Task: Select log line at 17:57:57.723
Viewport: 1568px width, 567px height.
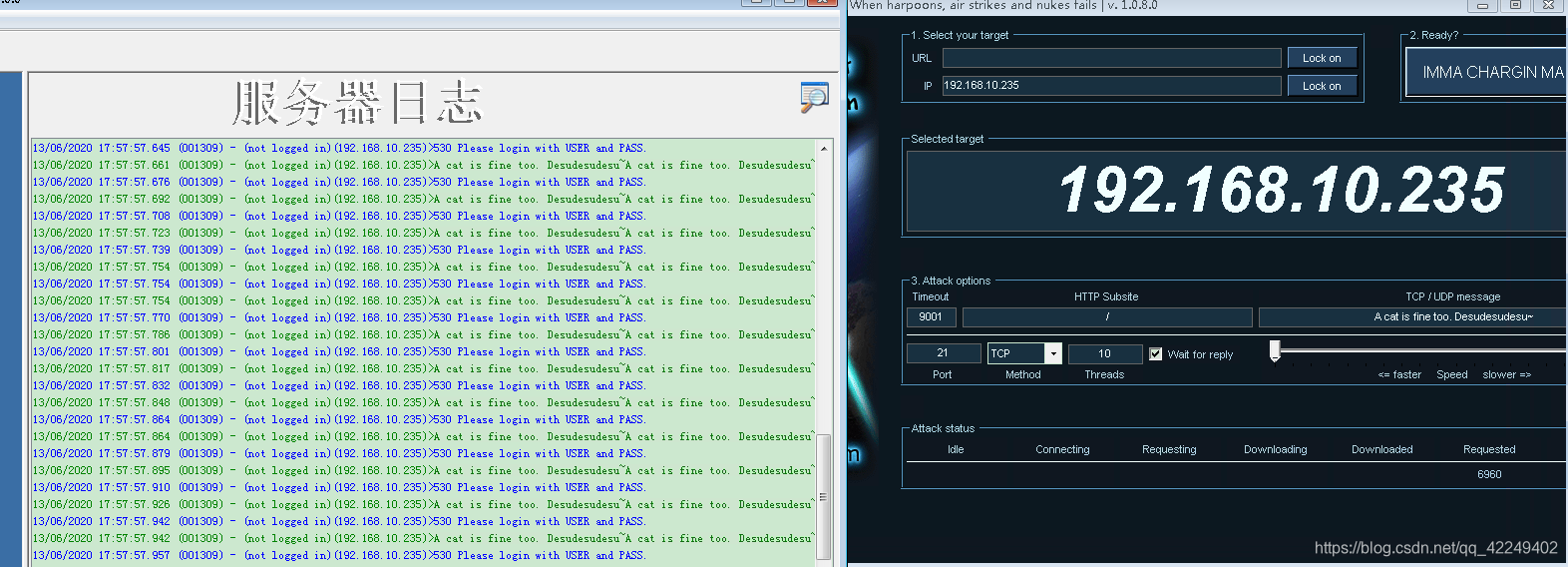Action: coord(423,233)
